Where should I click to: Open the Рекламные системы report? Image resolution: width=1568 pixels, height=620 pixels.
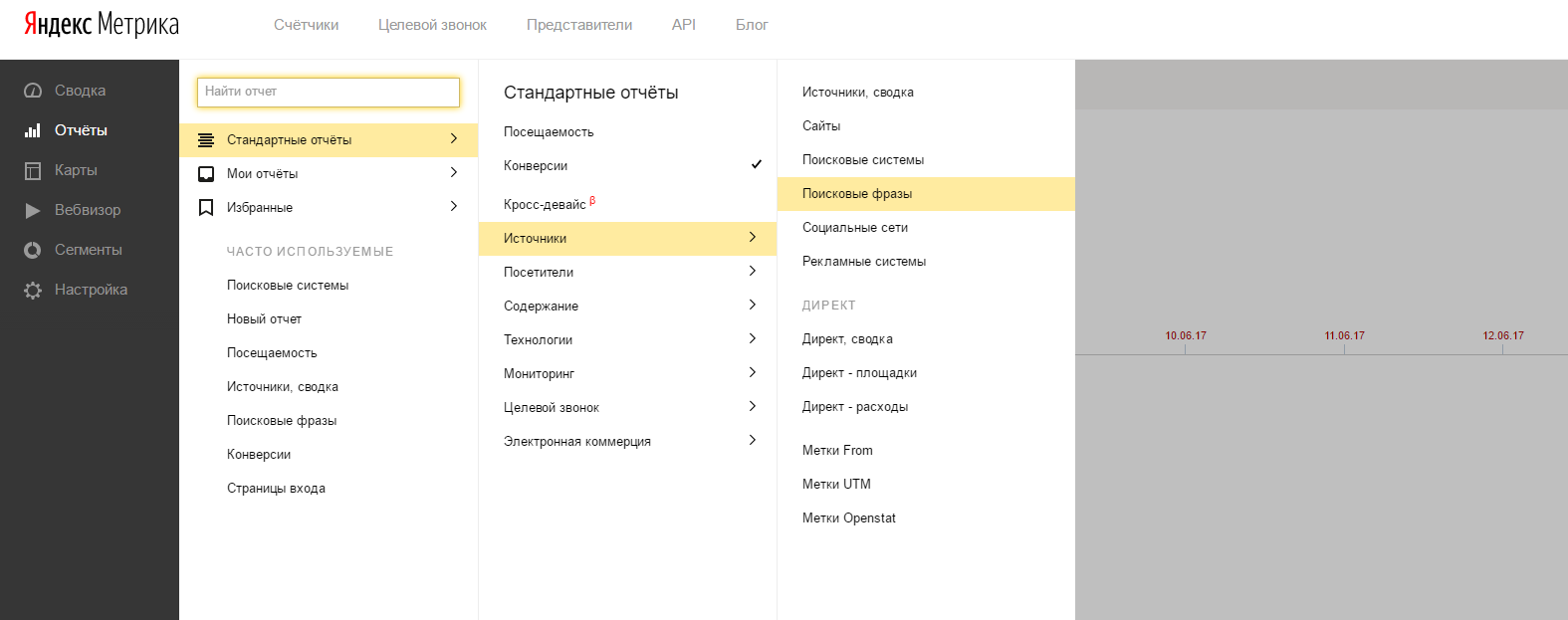tap(864, 262)
